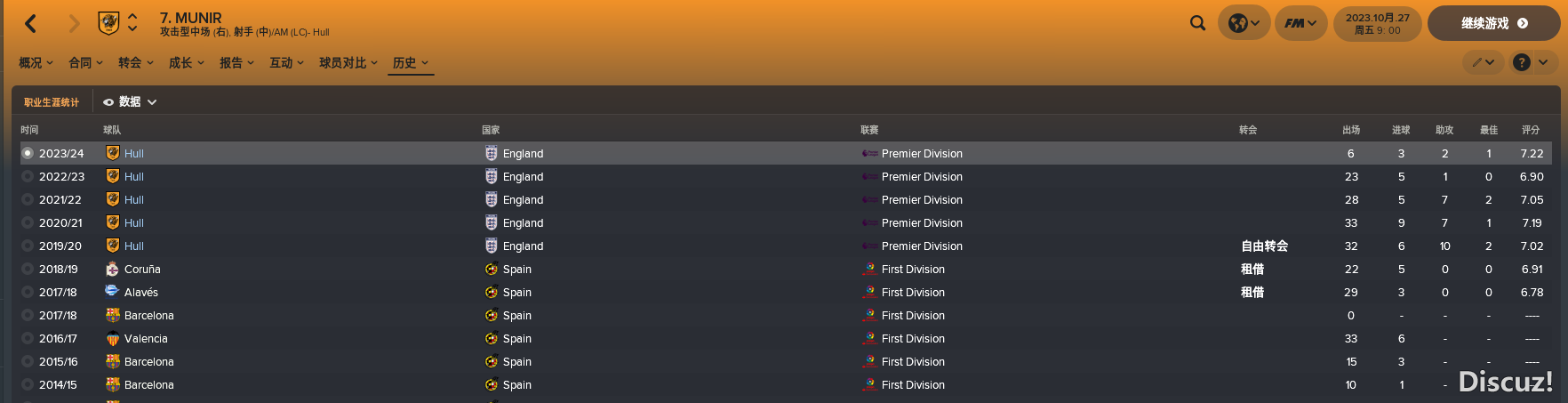Open the FM menu button

click(x=1301, y=23)
